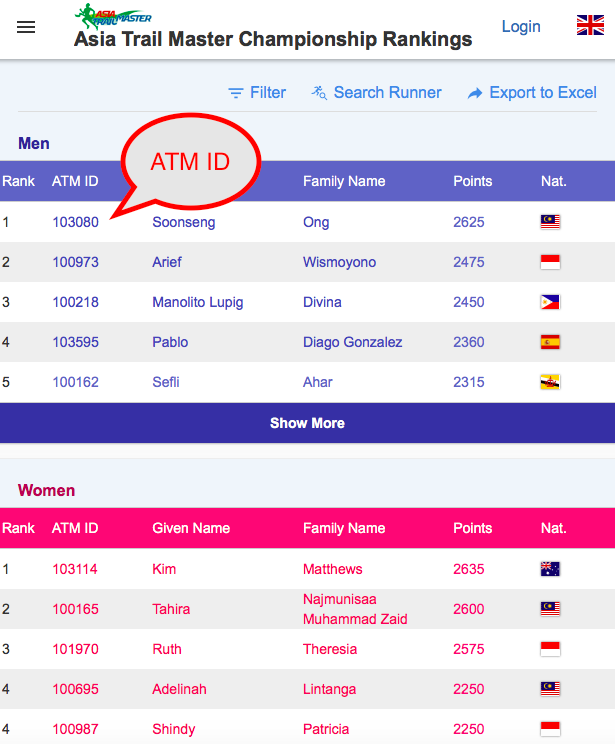
Task: Select family name Theresia
Action: [330, 649]
